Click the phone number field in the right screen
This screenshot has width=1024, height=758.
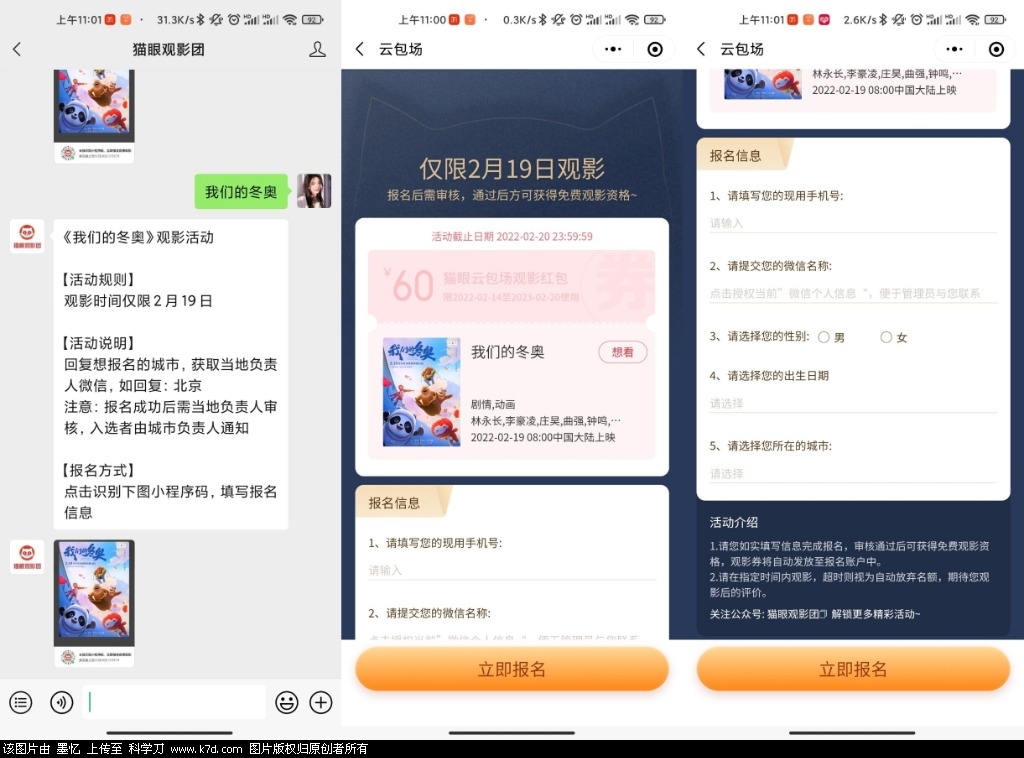coord(853,223)
